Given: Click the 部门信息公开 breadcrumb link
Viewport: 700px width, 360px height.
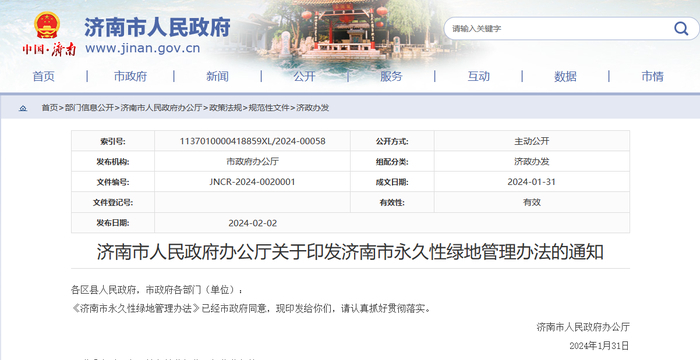Looking at the screenshot, I should [89, 108].
